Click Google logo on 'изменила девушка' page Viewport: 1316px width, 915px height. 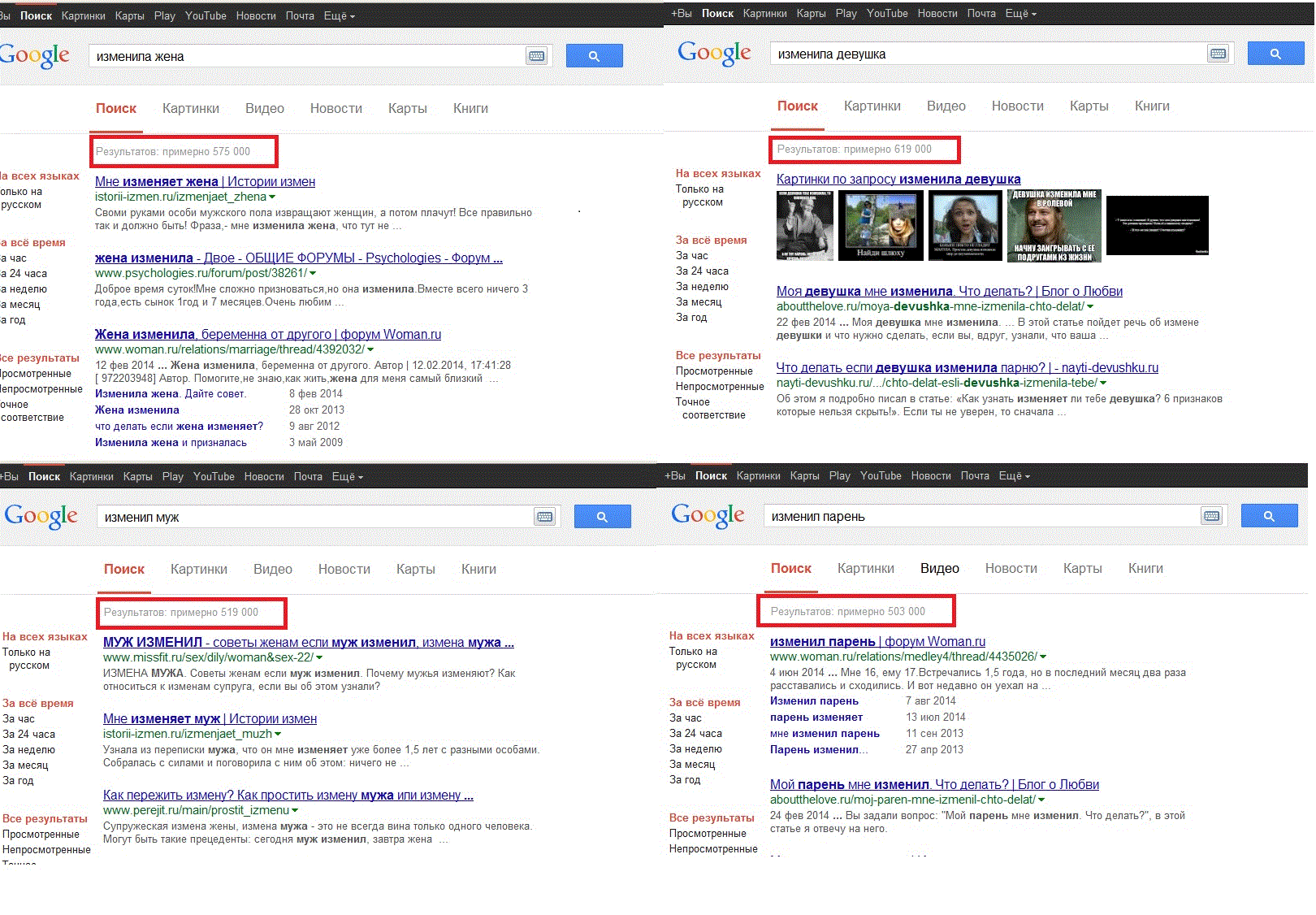714,54
